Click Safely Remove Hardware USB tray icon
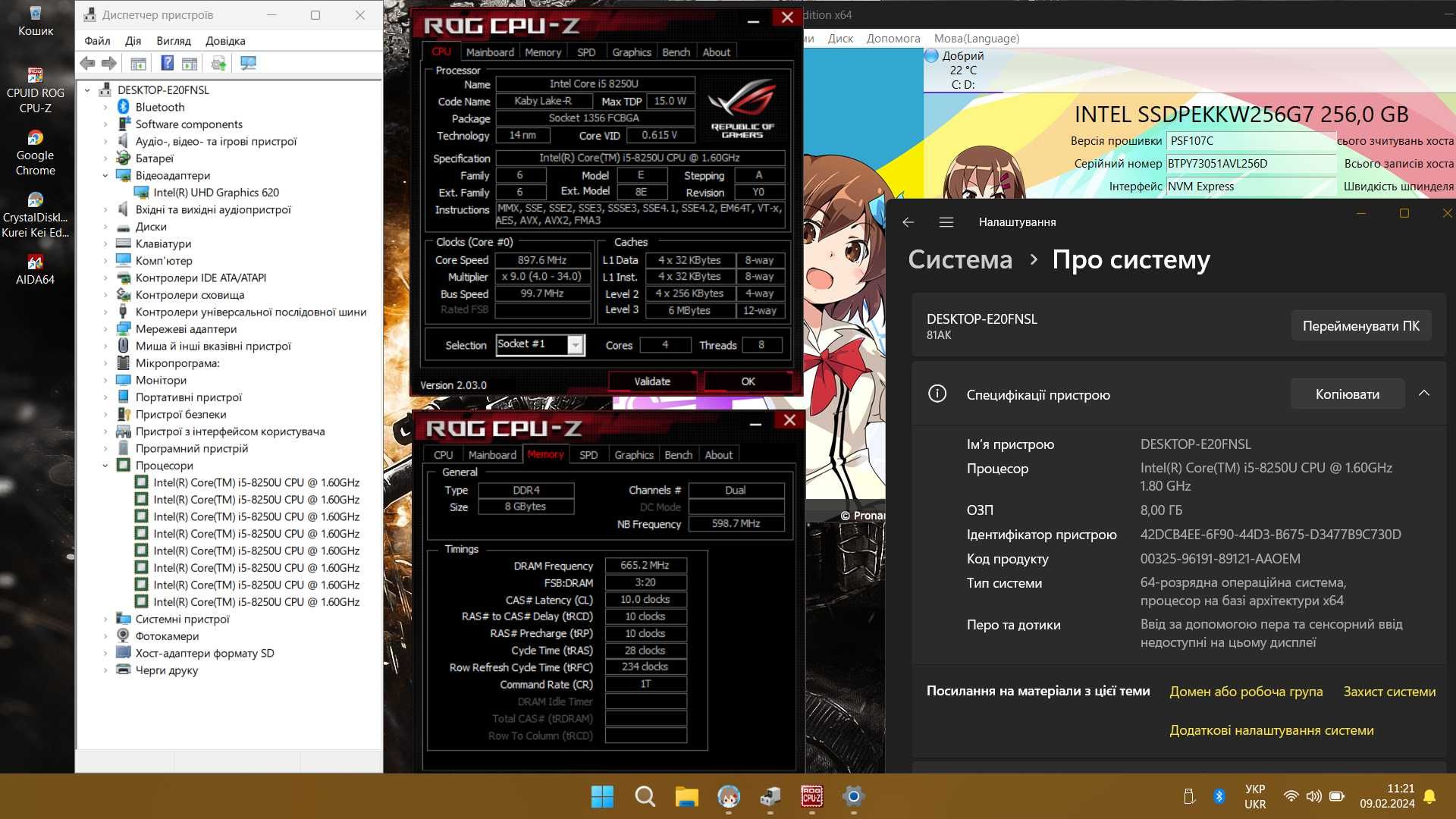The image size is (1456, 819). (x=1189, y=796)
